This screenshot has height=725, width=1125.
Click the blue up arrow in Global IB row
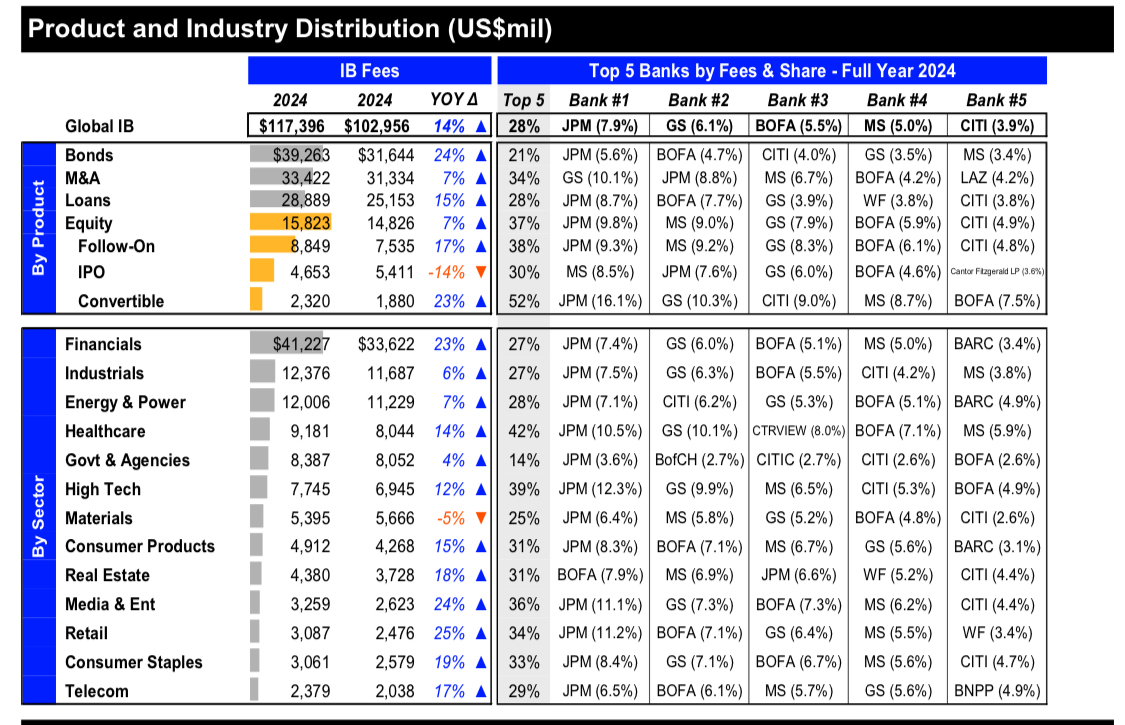click(x=481, y=126)
